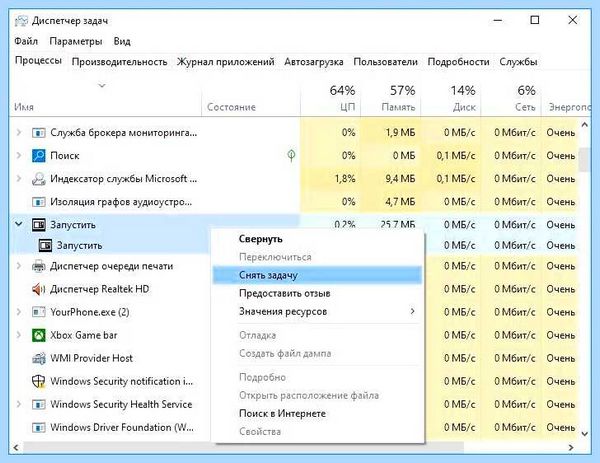The width and height of the screenshot is (600, 463).
Task: Sort by the Память 57% column header
Action: pyautogui.click(x=391, y=98)
